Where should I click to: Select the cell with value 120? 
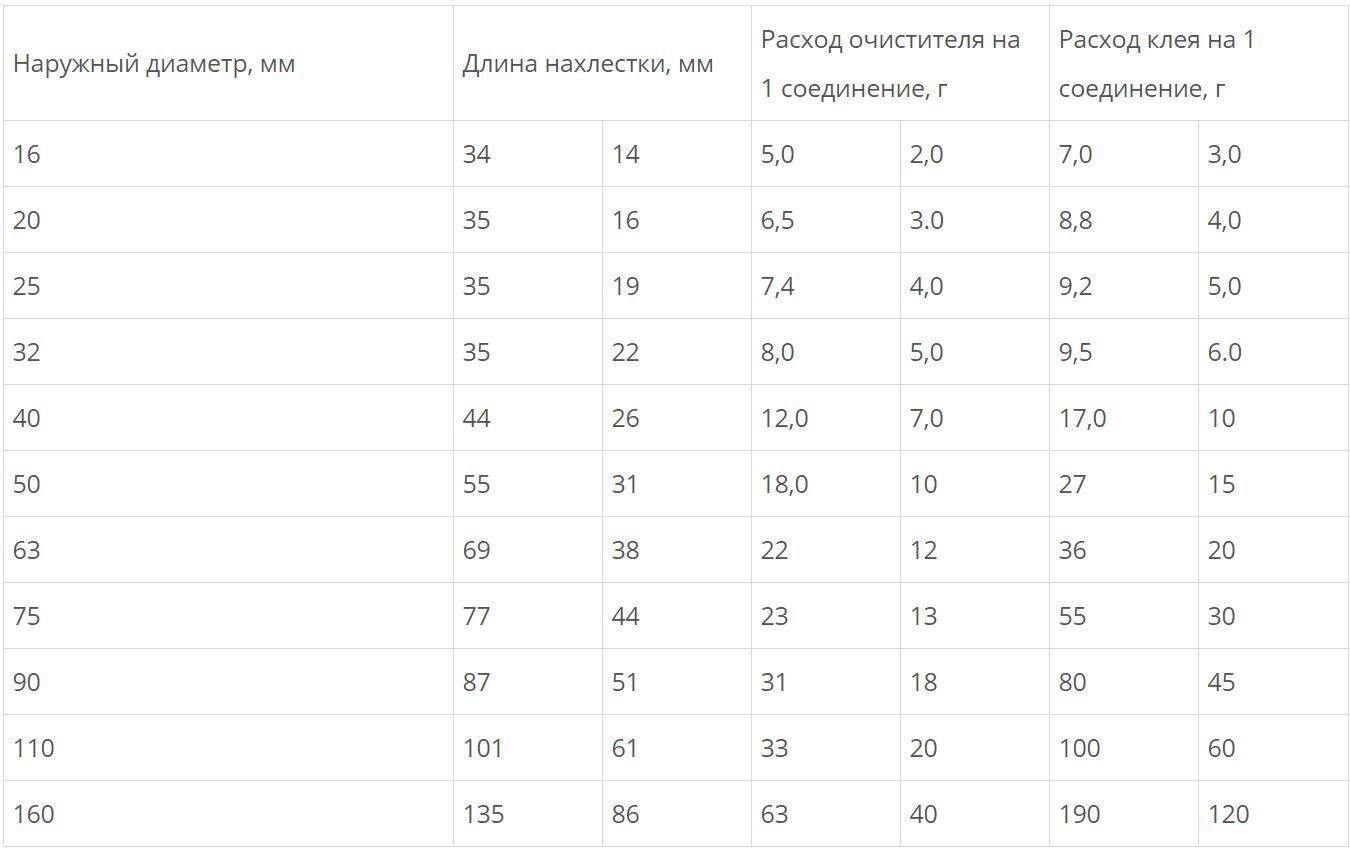coord(1228,814)
